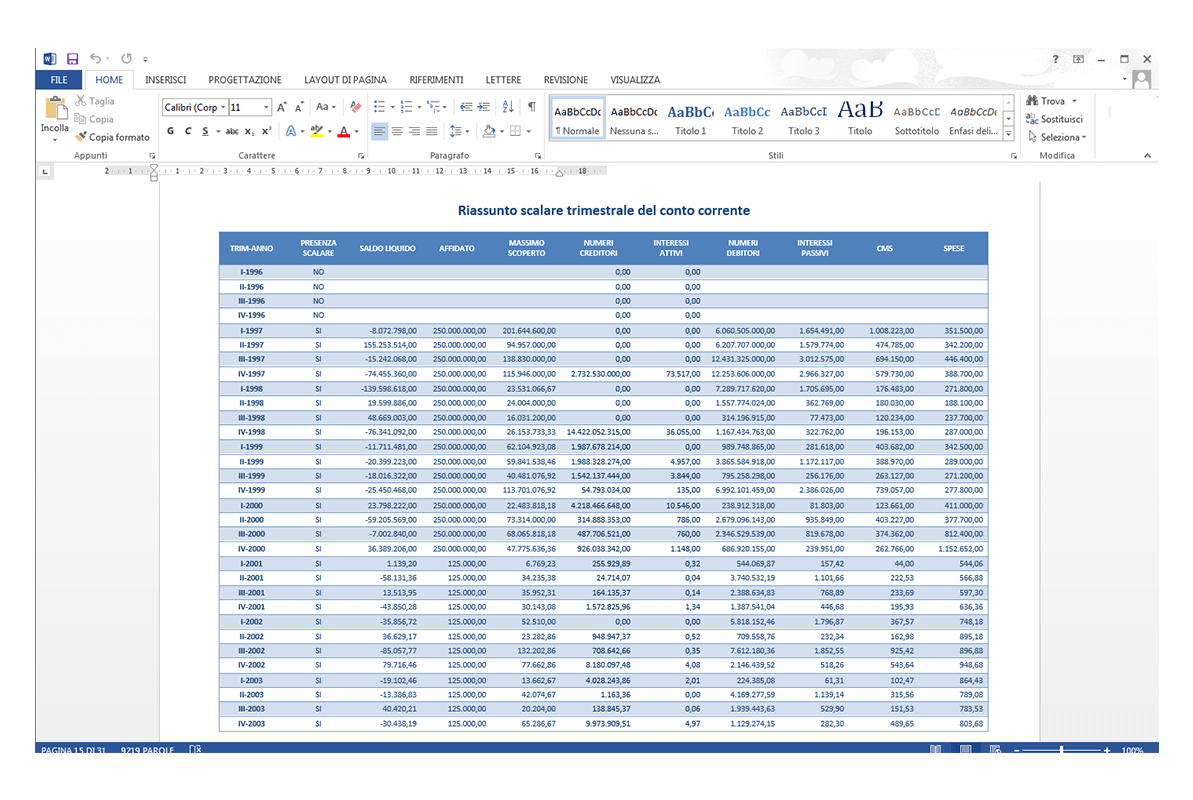Open Carattere dialog launcher

[361, 156]
